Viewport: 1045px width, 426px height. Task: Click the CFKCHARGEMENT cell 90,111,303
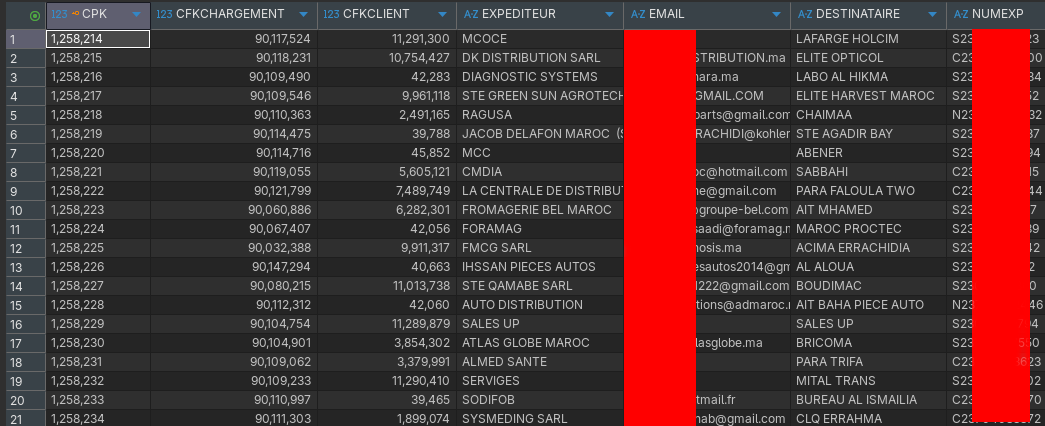234,419
